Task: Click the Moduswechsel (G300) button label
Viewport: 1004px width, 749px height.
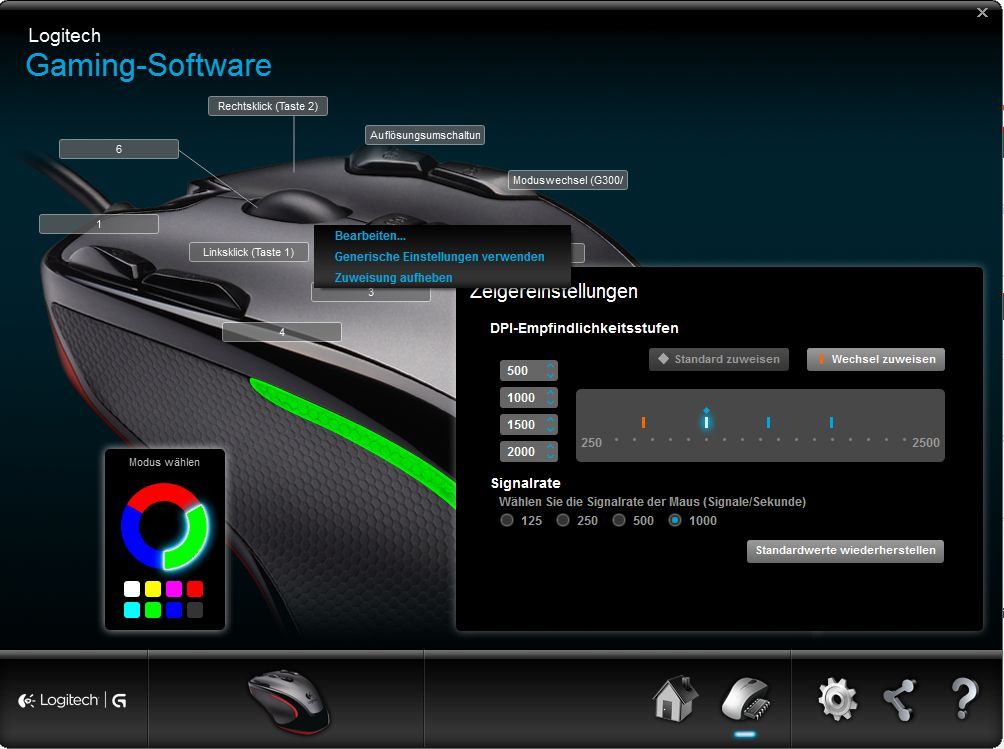Action: (568, 181)
